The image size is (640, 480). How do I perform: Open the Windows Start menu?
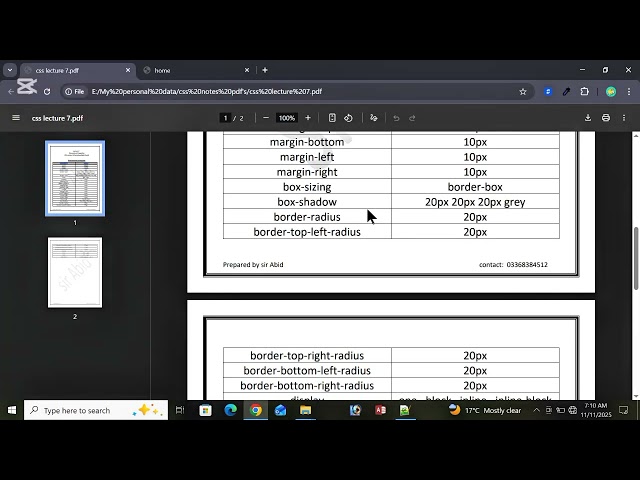[12, 410]
